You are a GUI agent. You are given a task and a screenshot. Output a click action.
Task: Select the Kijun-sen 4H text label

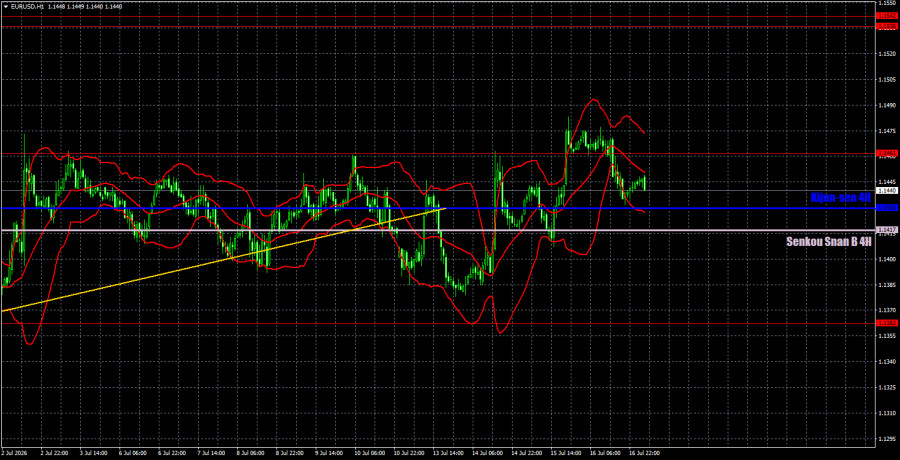pyautogui.click(x=841, y=198)
